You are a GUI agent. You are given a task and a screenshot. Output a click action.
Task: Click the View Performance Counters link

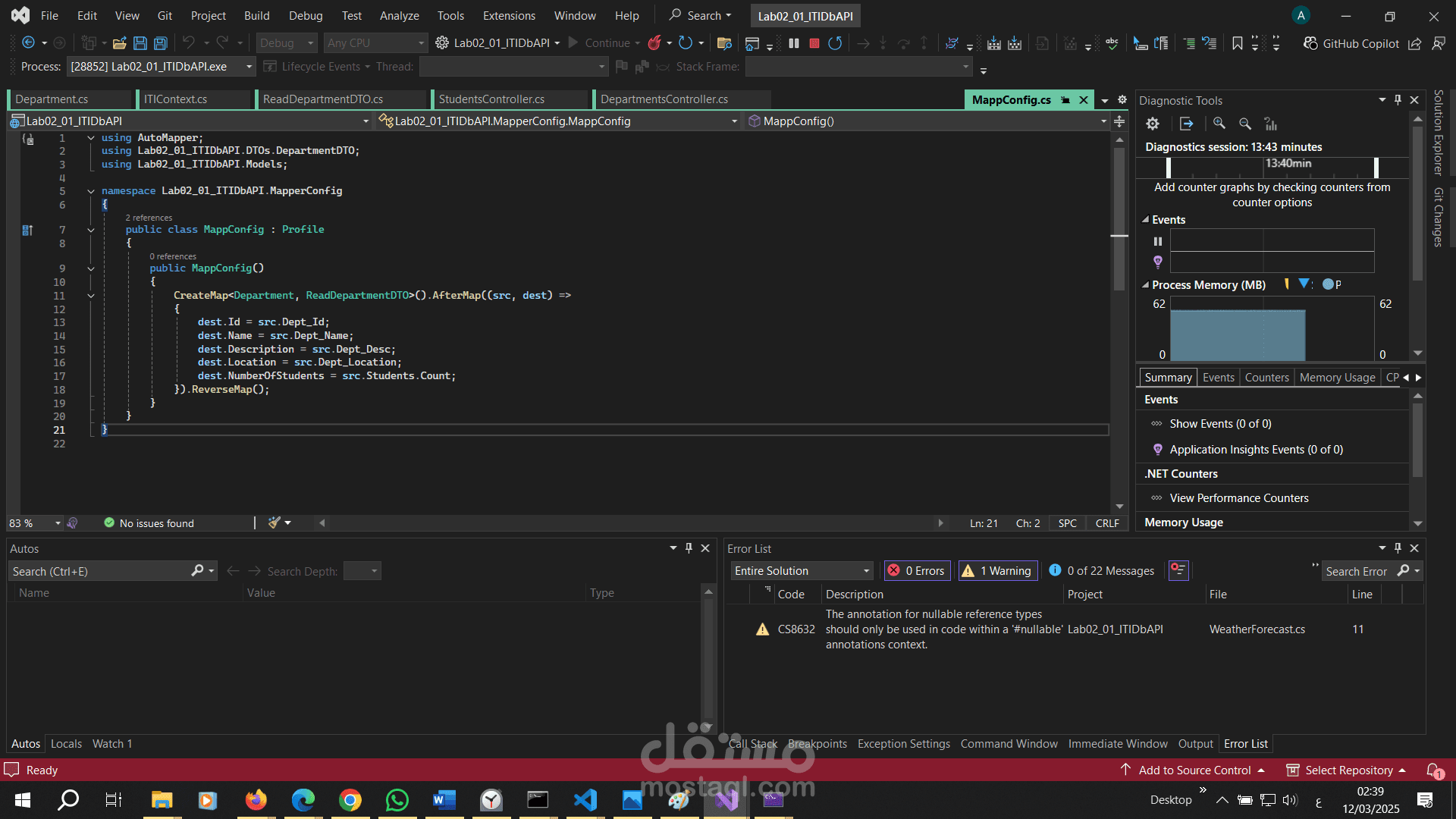1238,498
